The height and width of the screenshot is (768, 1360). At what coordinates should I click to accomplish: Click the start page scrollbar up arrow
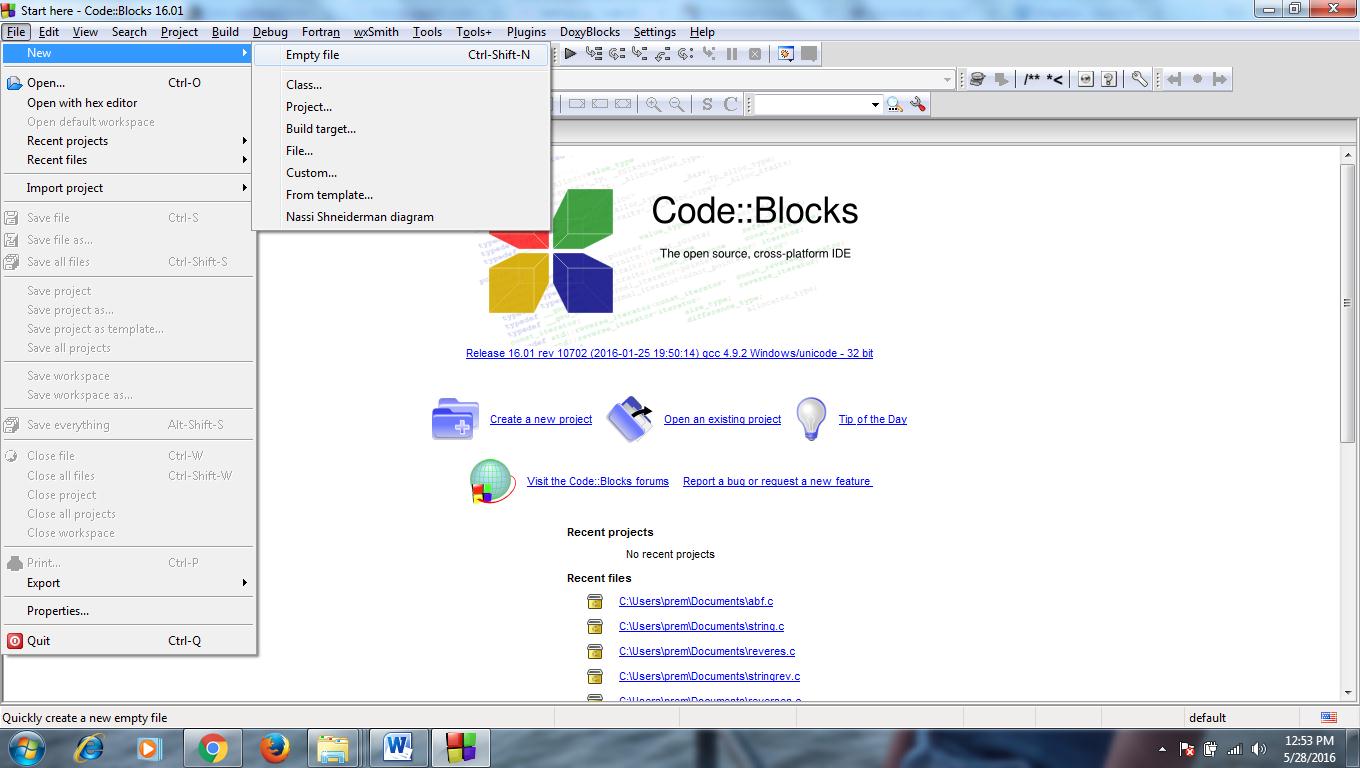coord(1348,155)
